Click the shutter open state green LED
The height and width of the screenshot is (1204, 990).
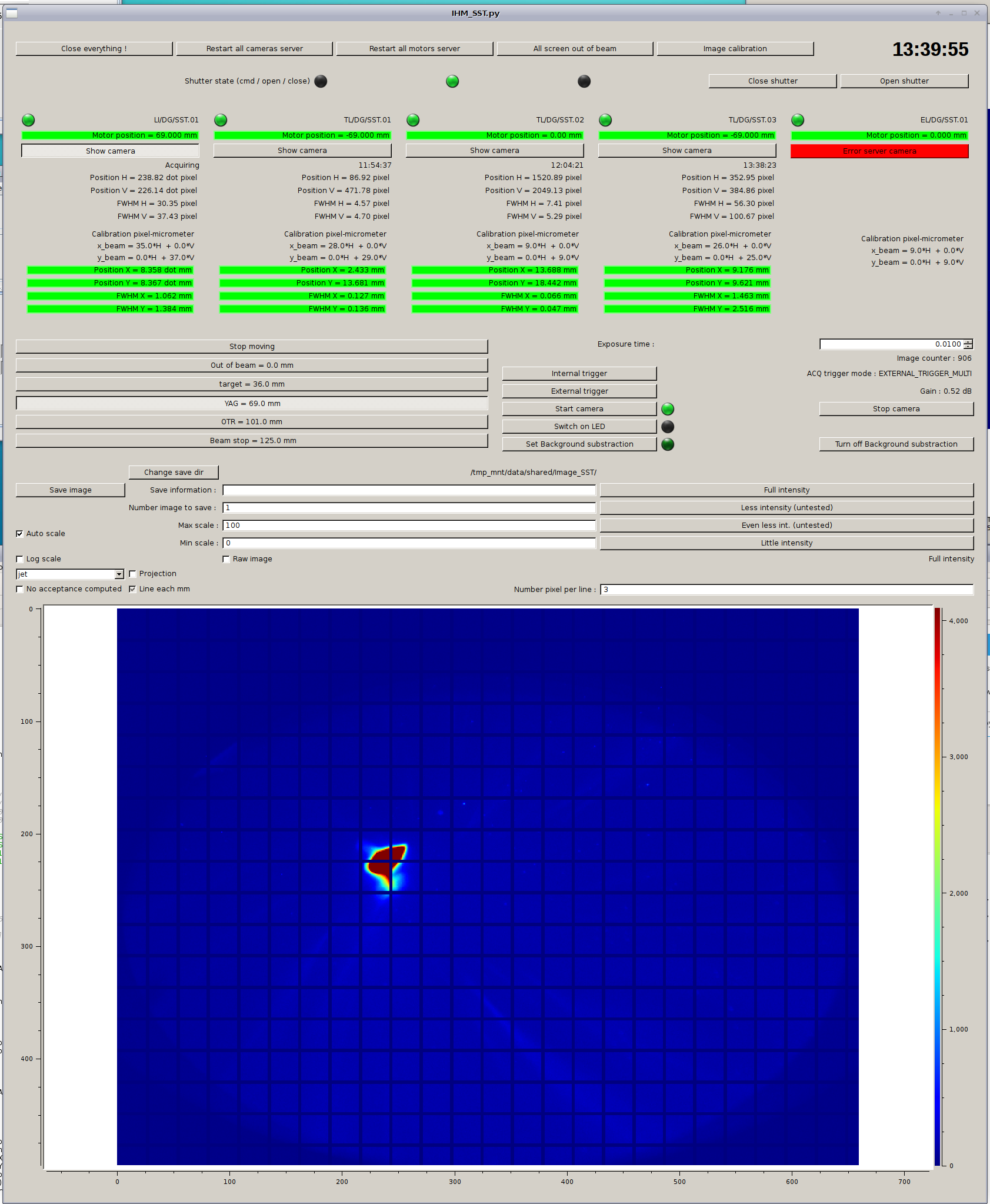pos(452,81)
